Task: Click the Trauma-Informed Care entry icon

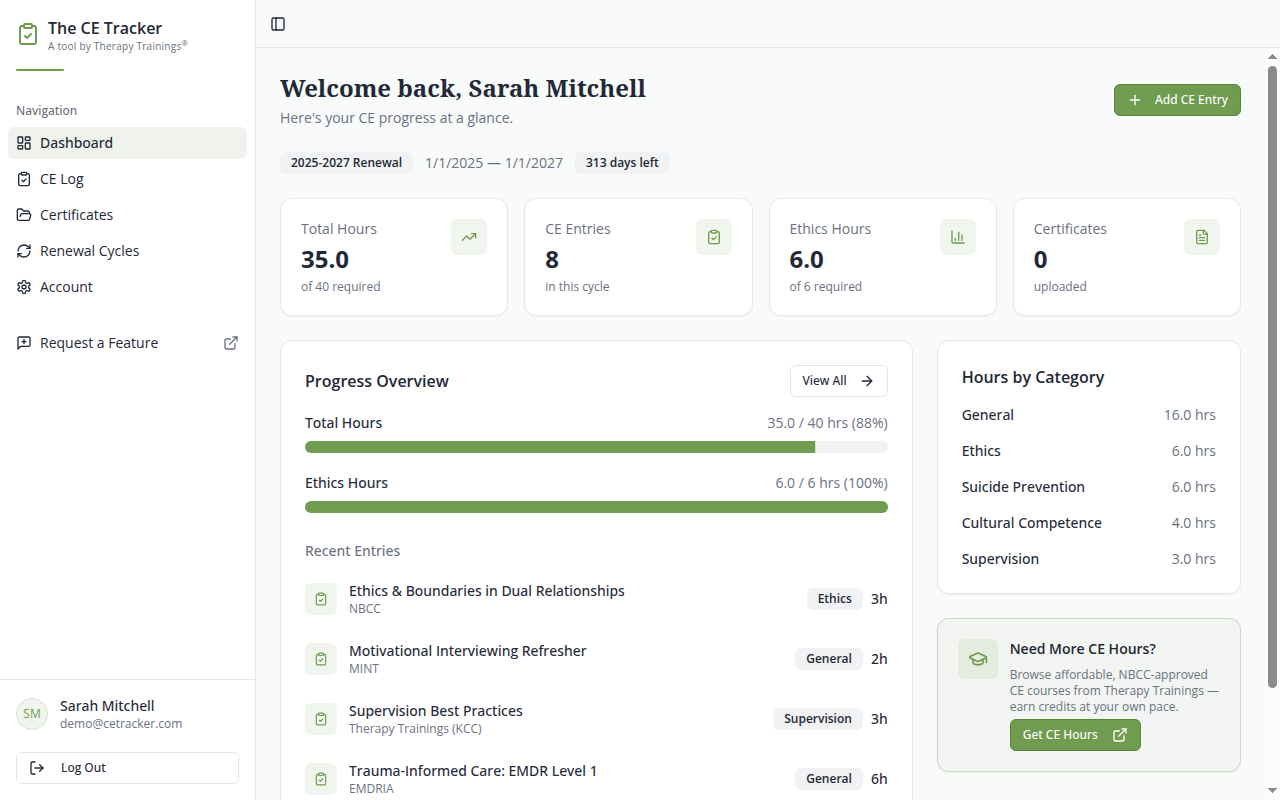Action: pyautogui.click(x=321, y=779)
